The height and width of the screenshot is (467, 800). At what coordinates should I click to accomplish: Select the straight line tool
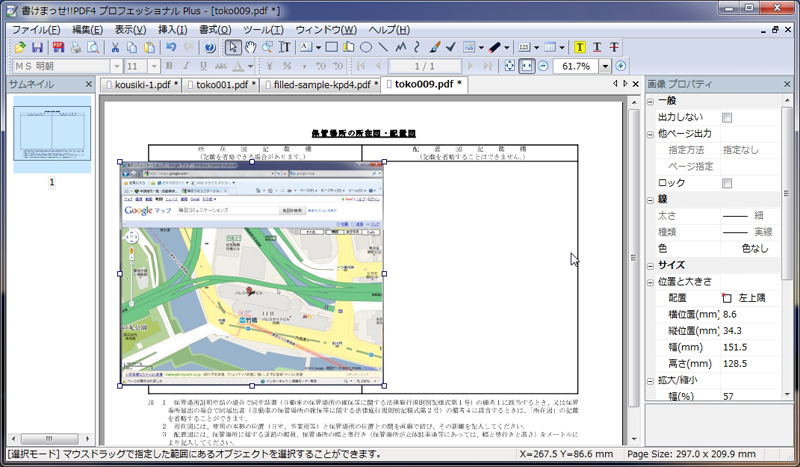coord(383,47)
